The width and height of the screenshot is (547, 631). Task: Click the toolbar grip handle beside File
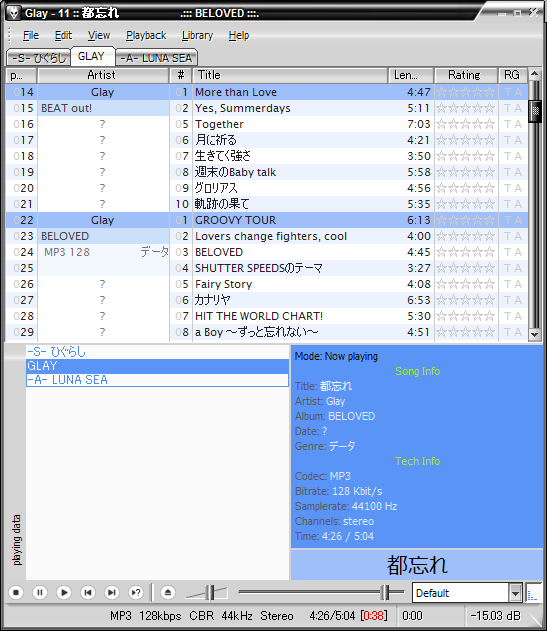point(10,35)
